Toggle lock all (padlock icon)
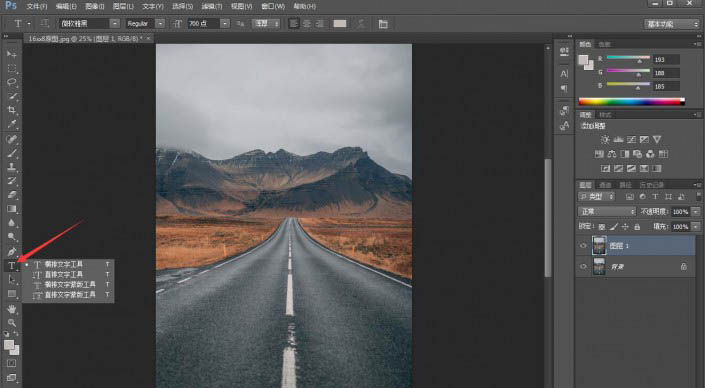 coord(637,227)
